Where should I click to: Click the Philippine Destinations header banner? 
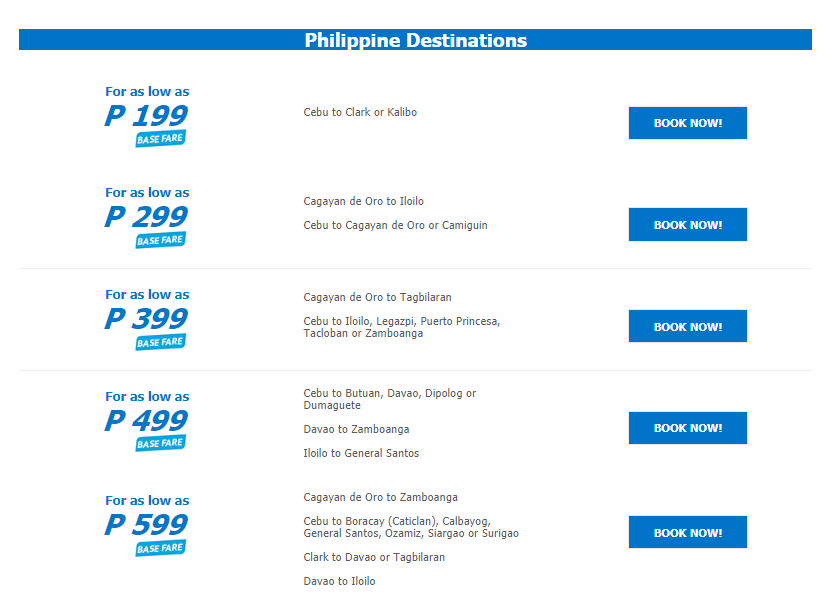point(415,40)
